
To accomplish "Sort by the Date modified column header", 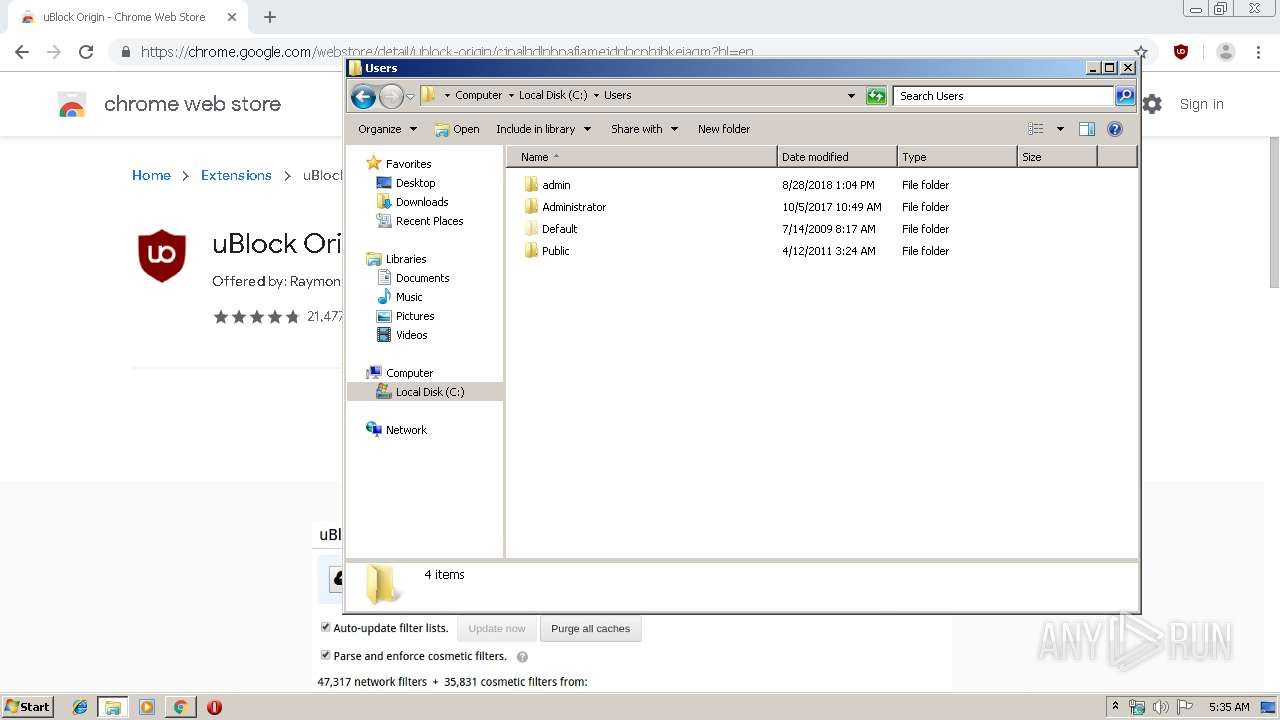I will pos(837,157).
